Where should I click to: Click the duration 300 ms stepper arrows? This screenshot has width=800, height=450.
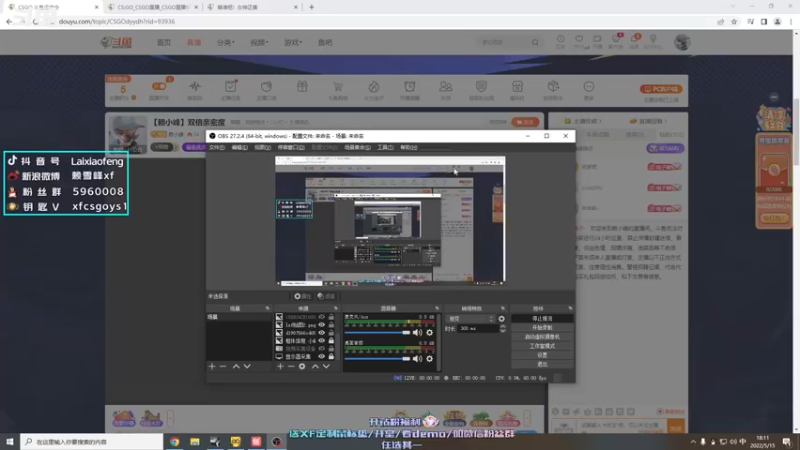503,329
